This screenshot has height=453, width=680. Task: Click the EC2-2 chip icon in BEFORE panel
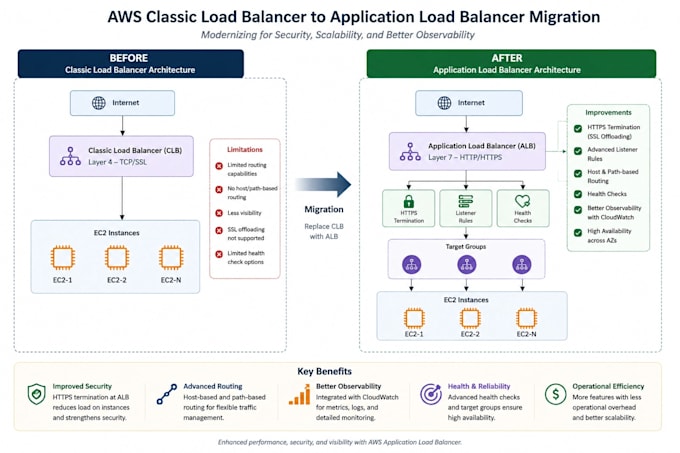click(x=117, y=257)
